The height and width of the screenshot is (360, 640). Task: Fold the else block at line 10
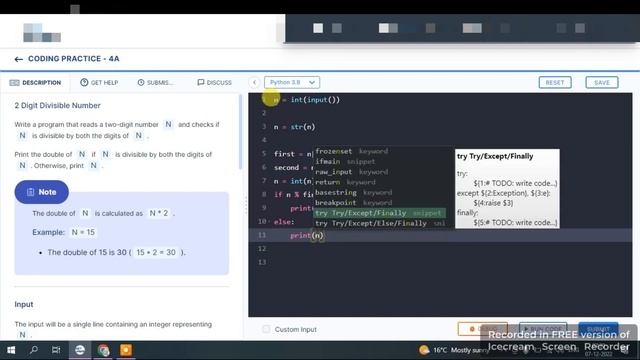[x=270, y=222]
